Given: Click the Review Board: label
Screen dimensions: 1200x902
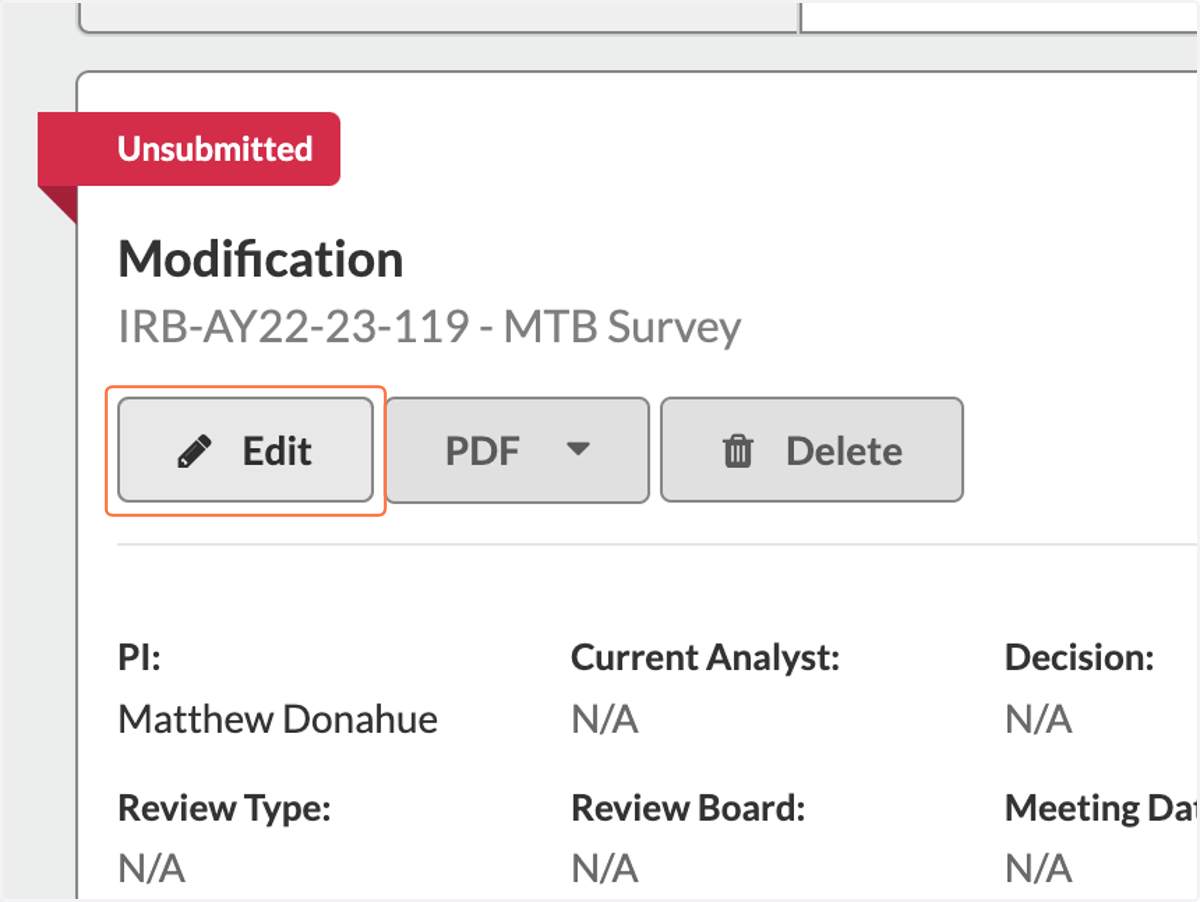Looking at the screenshot, I should click(x=688, y=808).
